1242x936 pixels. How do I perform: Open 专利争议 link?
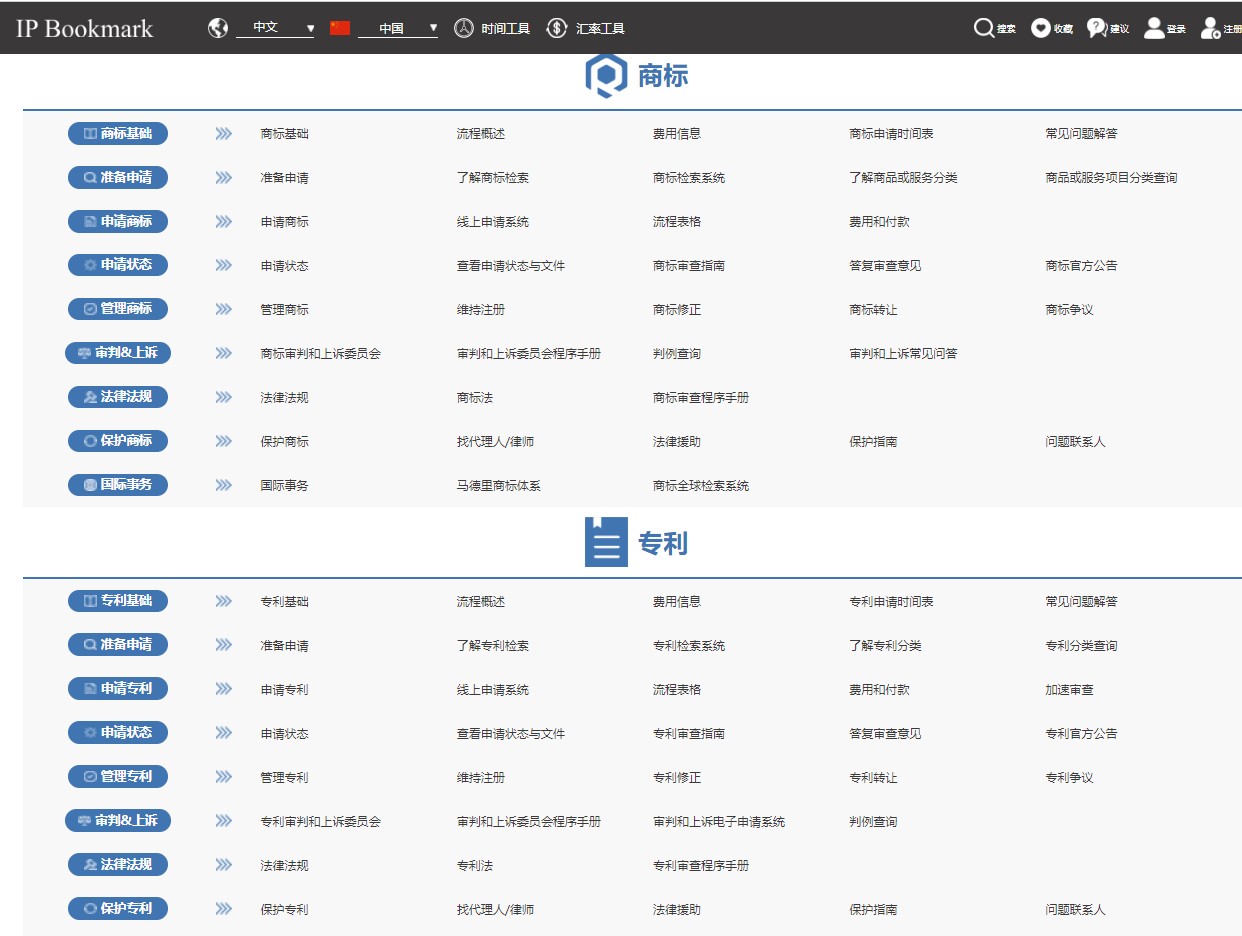pyautogui.click(x=1069, y=778)
